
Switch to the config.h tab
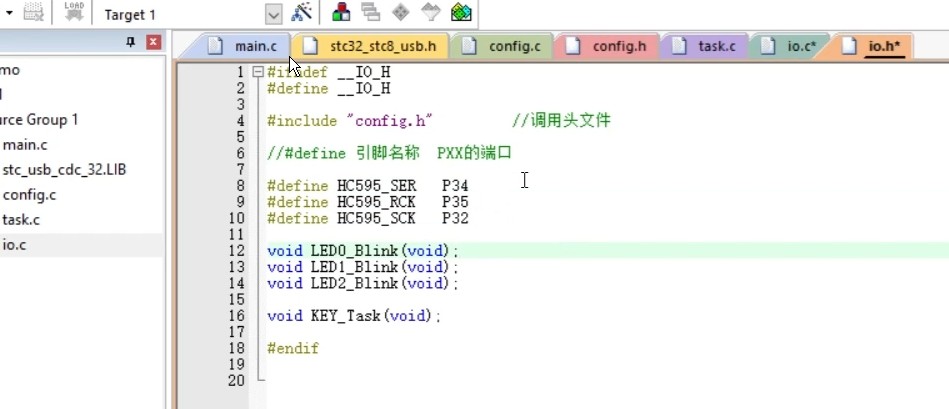(610, 47)
